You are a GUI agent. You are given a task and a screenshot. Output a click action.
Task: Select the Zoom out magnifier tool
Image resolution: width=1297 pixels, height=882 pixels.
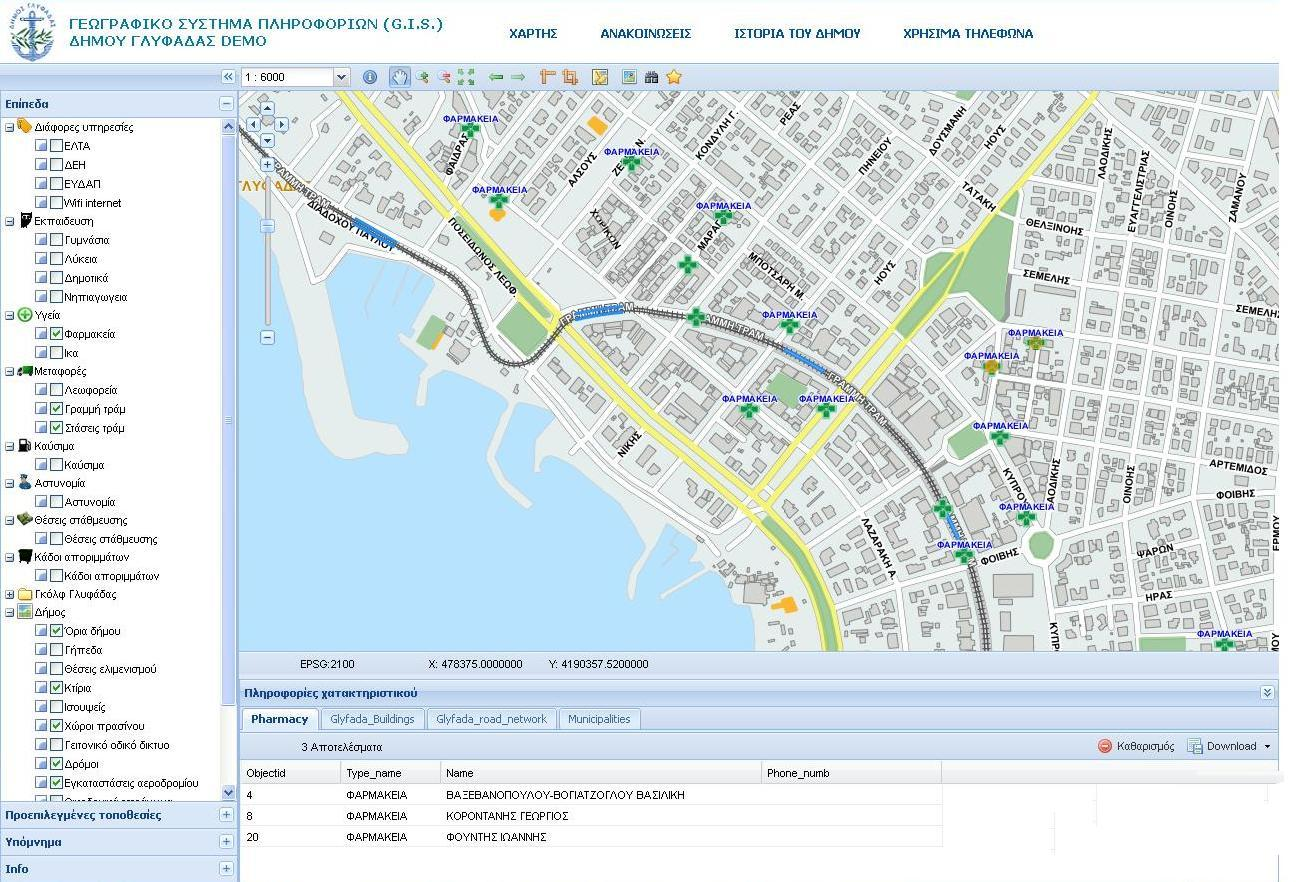444,77
